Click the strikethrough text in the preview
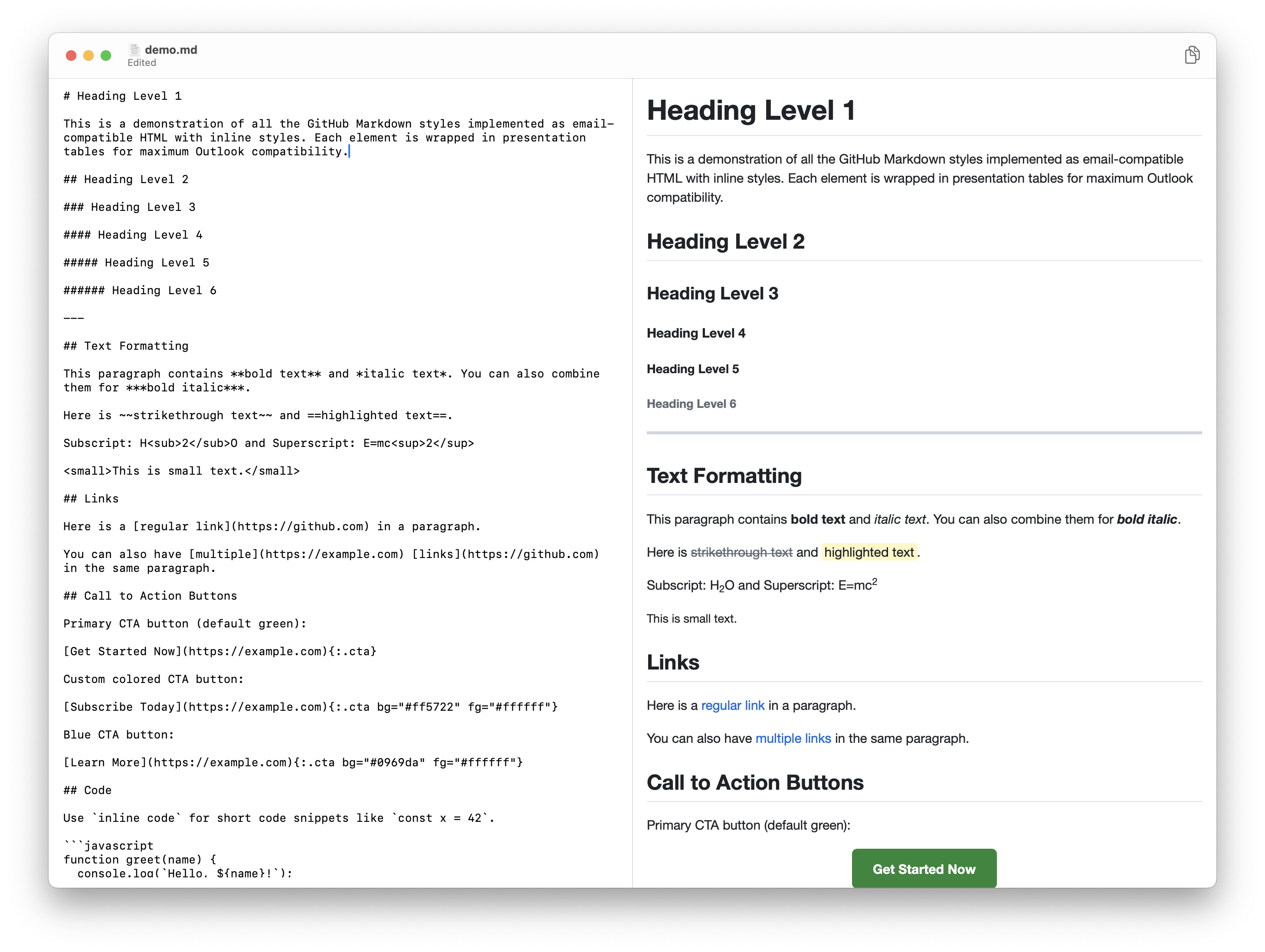The width and height of the screenshot is (1265, 952). [741, 552]
